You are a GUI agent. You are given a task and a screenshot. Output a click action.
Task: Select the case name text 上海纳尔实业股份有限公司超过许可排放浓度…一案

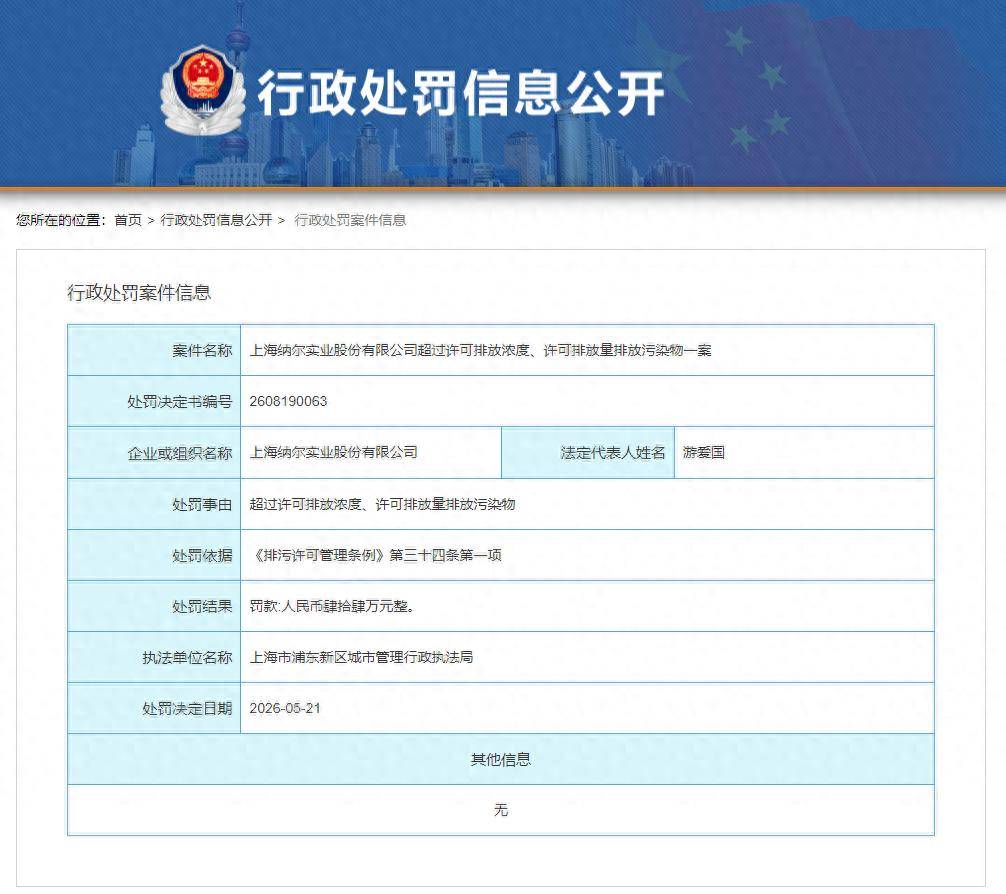coord(481,350)
